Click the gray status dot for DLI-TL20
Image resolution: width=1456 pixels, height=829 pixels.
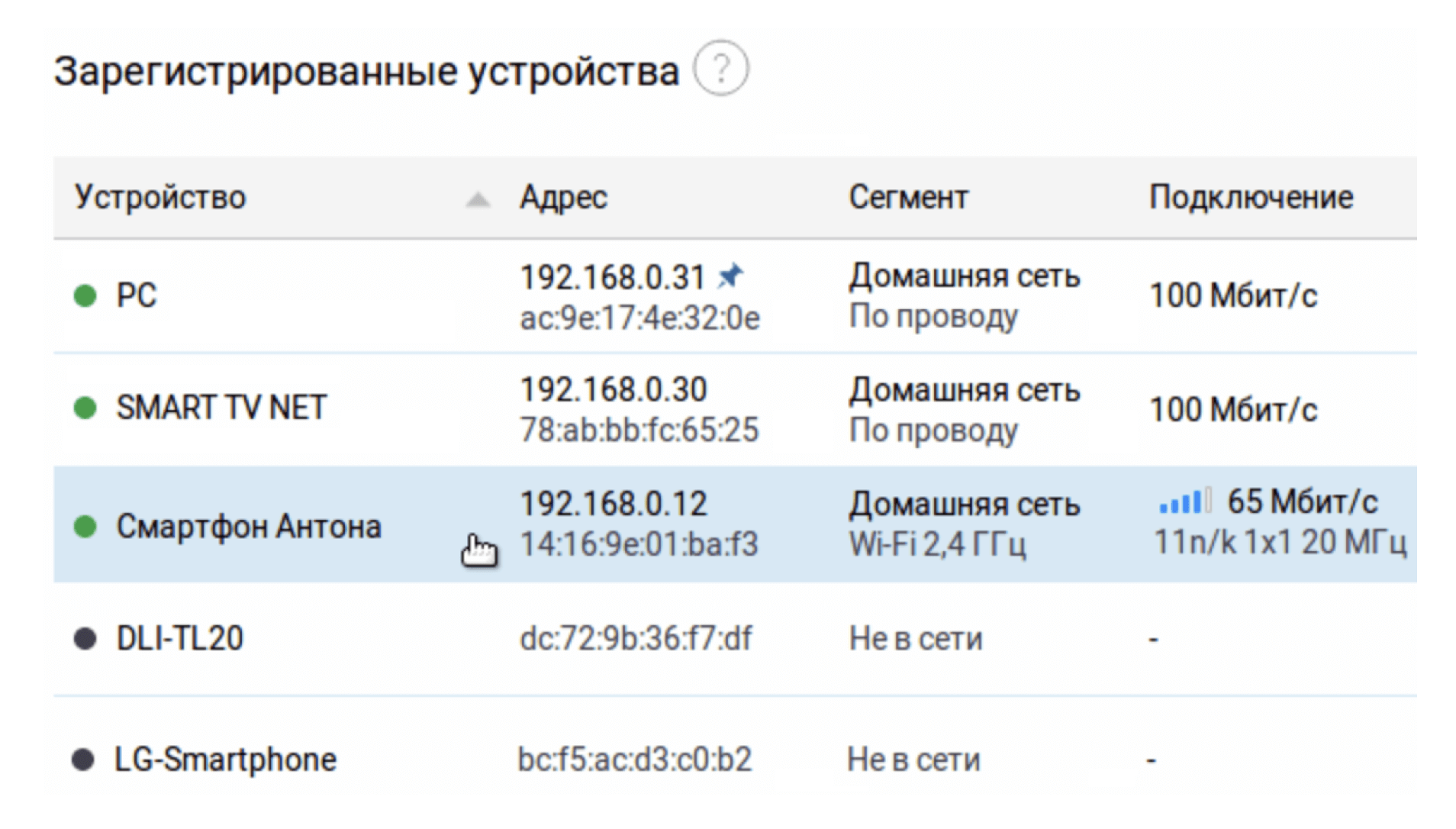point(85,638)
